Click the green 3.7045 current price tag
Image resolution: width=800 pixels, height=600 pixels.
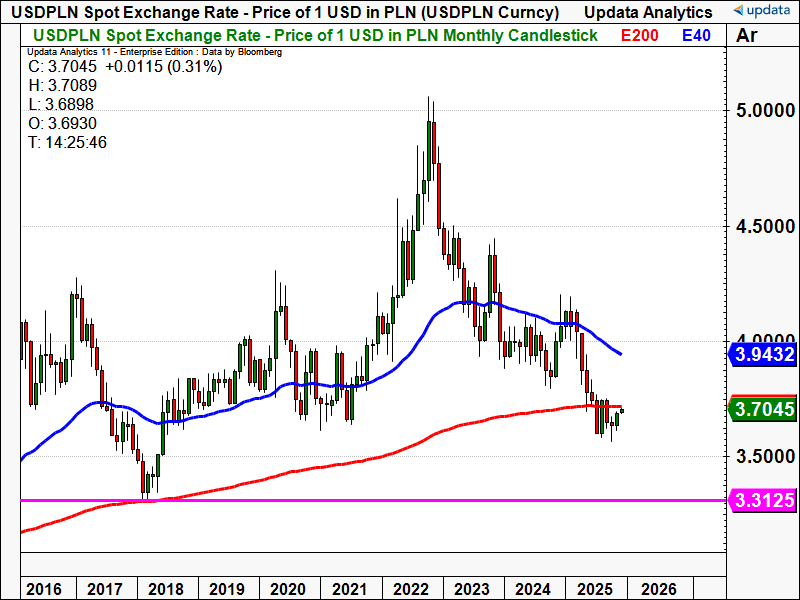point(764,408)
